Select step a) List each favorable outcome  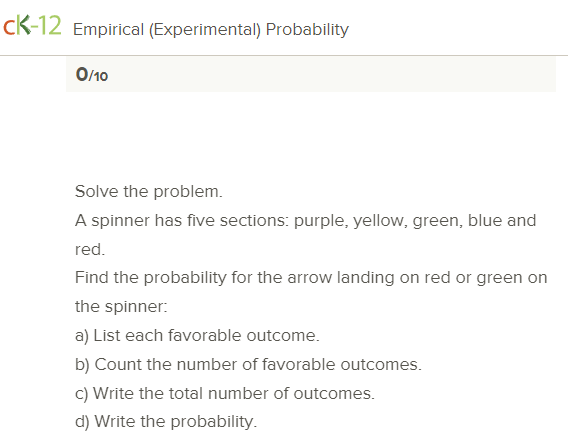(197, 336)
